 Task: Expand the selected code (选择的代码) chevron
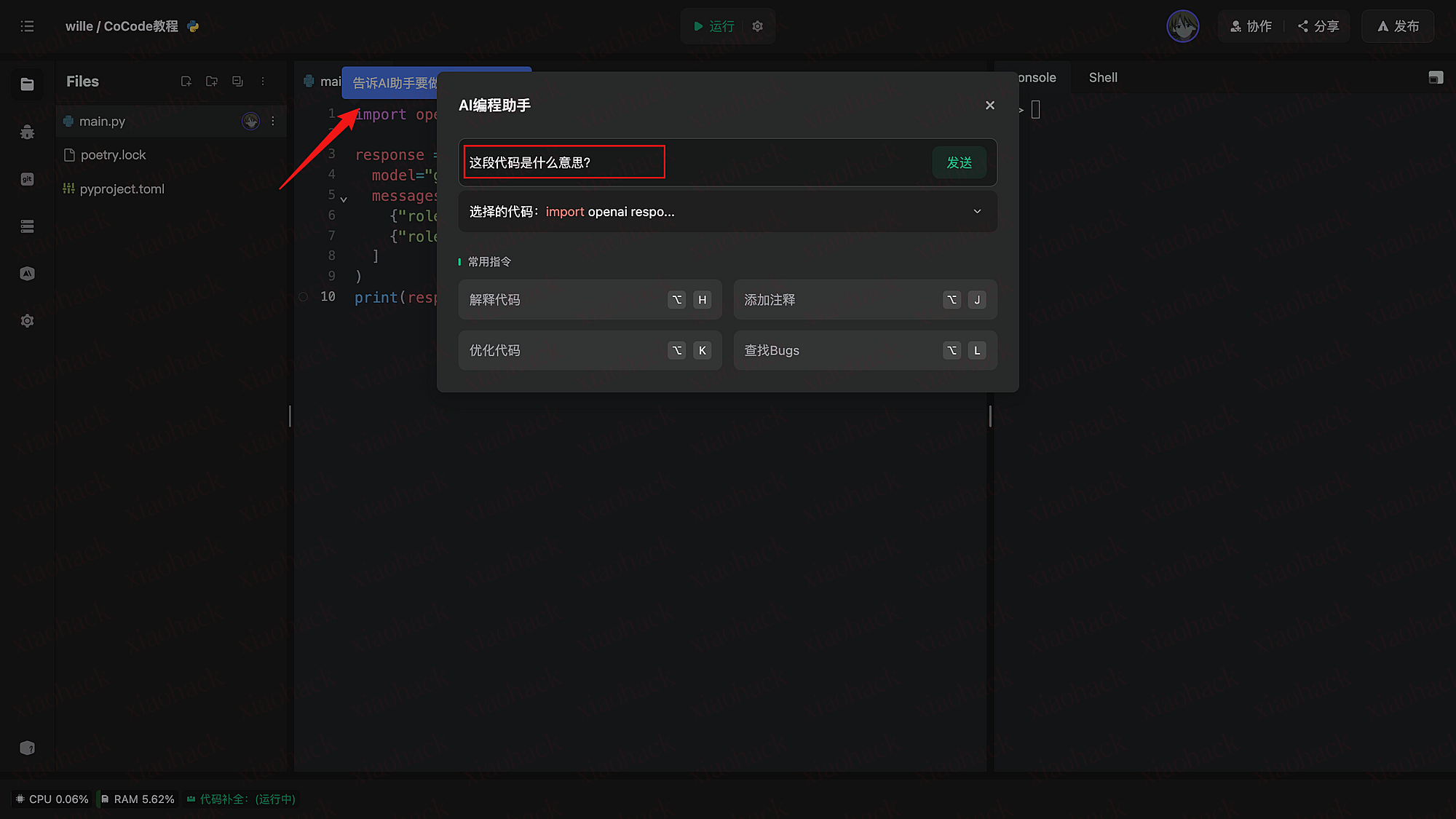[977, 212]
